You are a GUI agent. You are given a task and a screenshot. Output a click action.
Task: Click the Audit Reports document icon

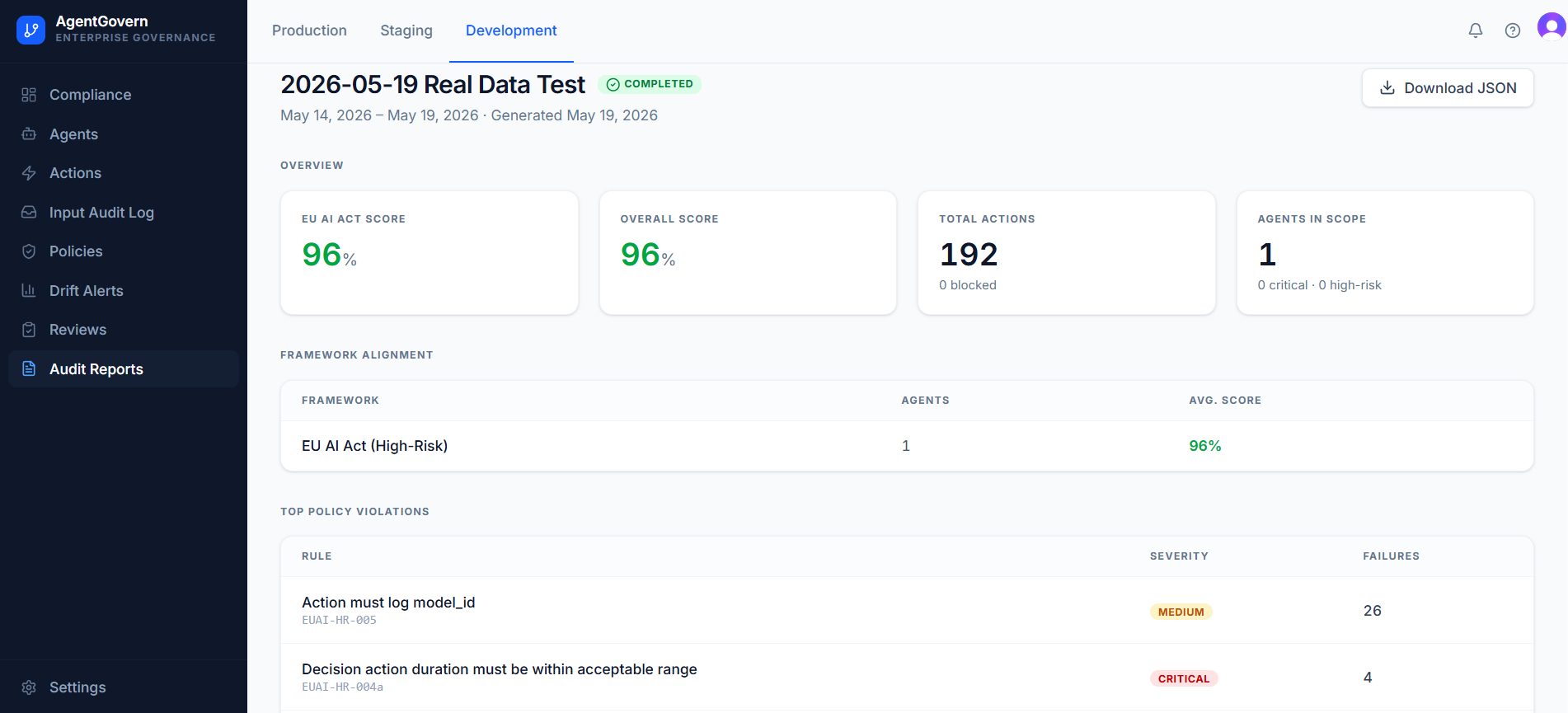[x=29, y=368]
